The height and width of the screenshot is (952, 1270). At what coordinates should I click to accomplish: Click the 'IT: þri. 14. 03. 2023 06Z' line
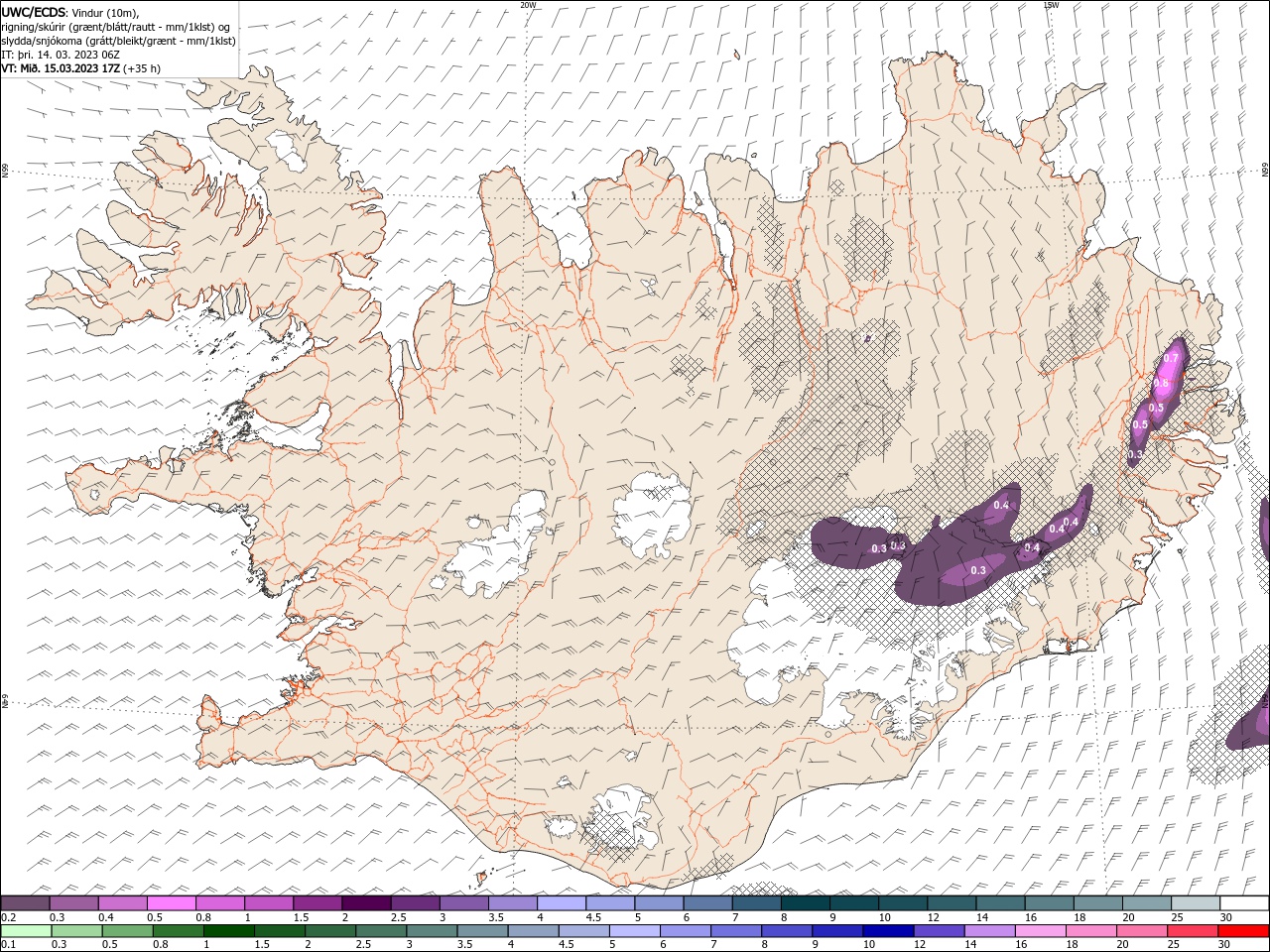(x=61, y=55)
